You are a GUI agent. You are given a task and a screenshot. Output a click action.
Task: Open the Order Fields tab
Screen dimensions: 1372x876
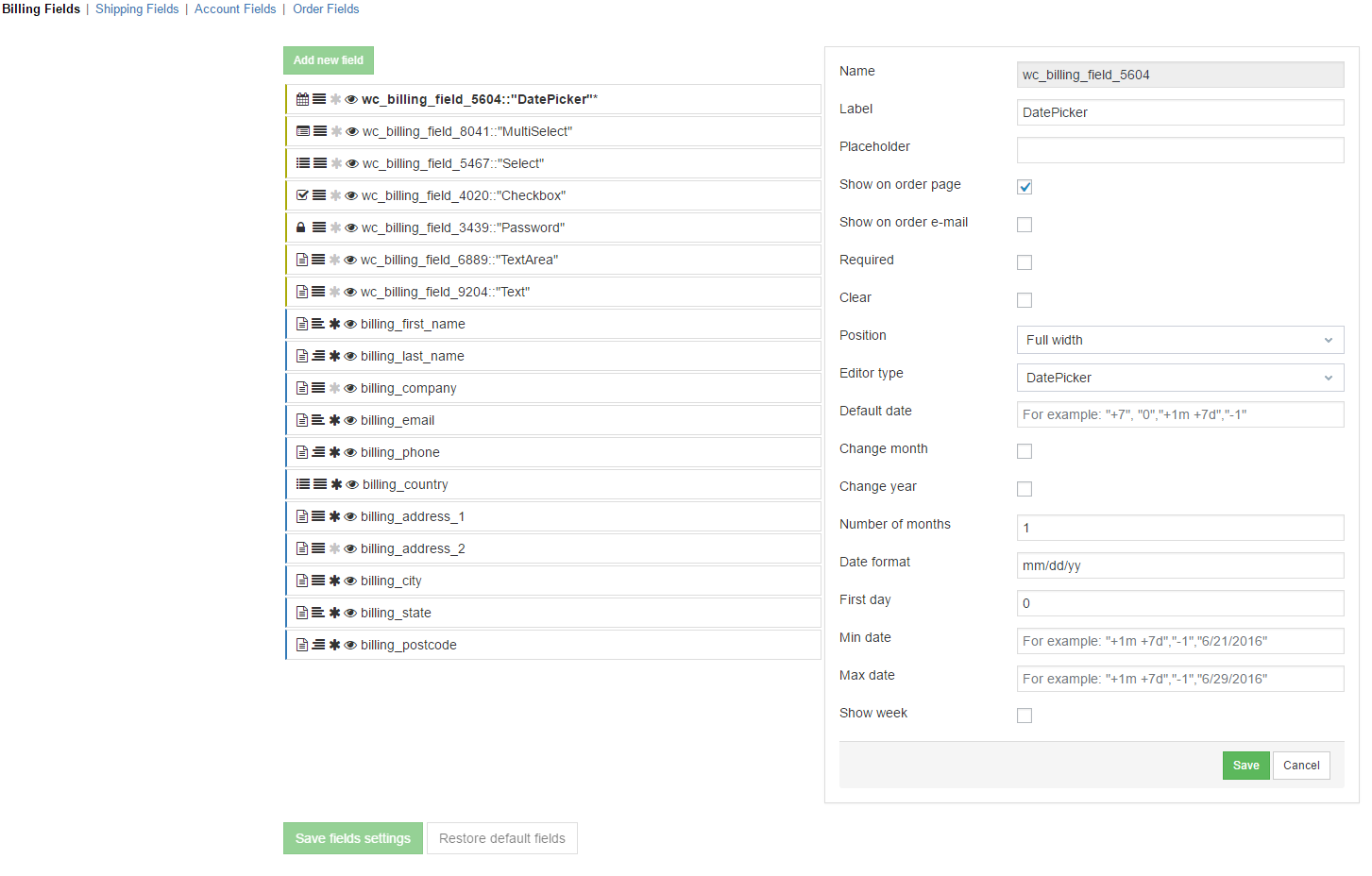click(326, 9)
